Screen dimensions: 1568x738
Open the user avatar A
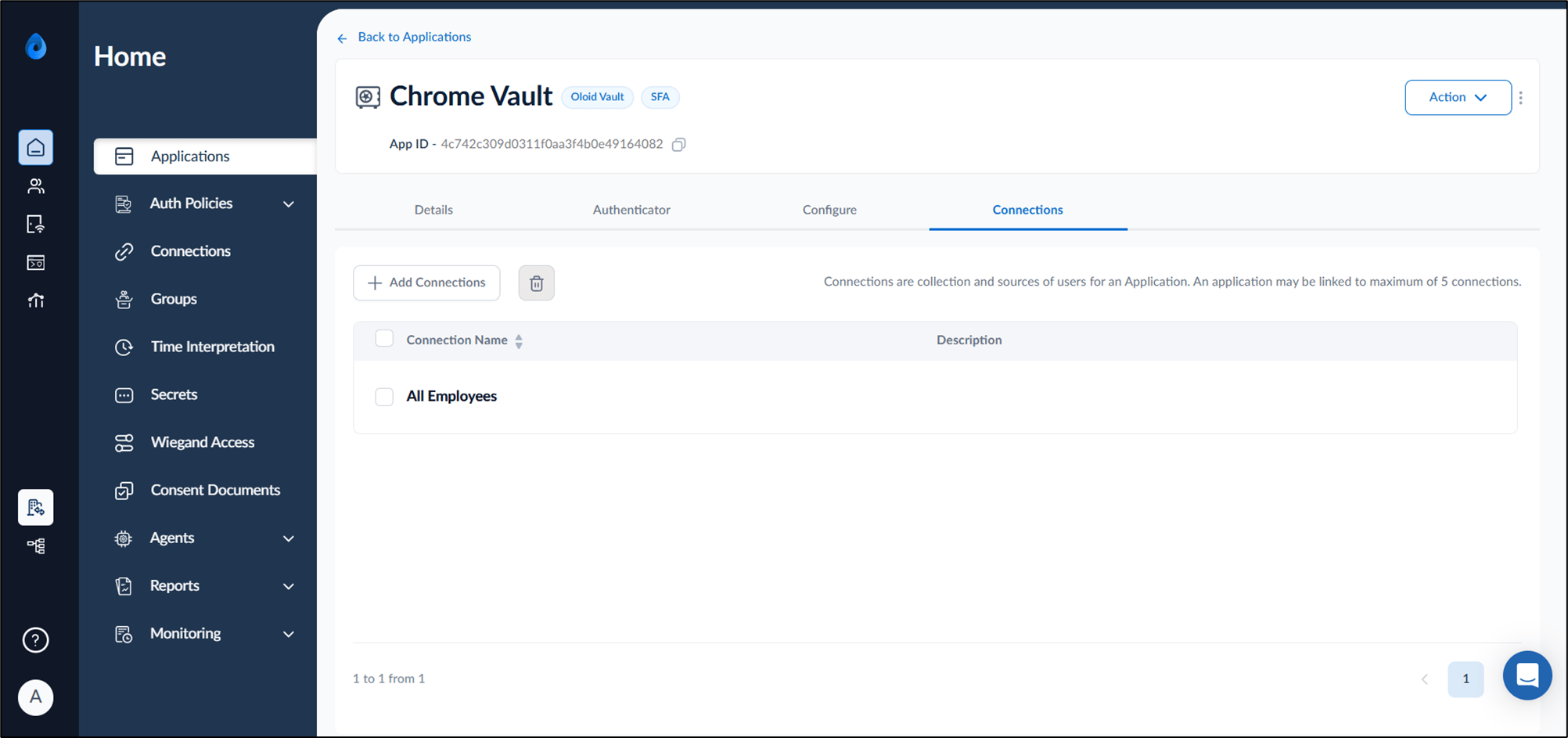pyautogui.click(x=36, y=697)
